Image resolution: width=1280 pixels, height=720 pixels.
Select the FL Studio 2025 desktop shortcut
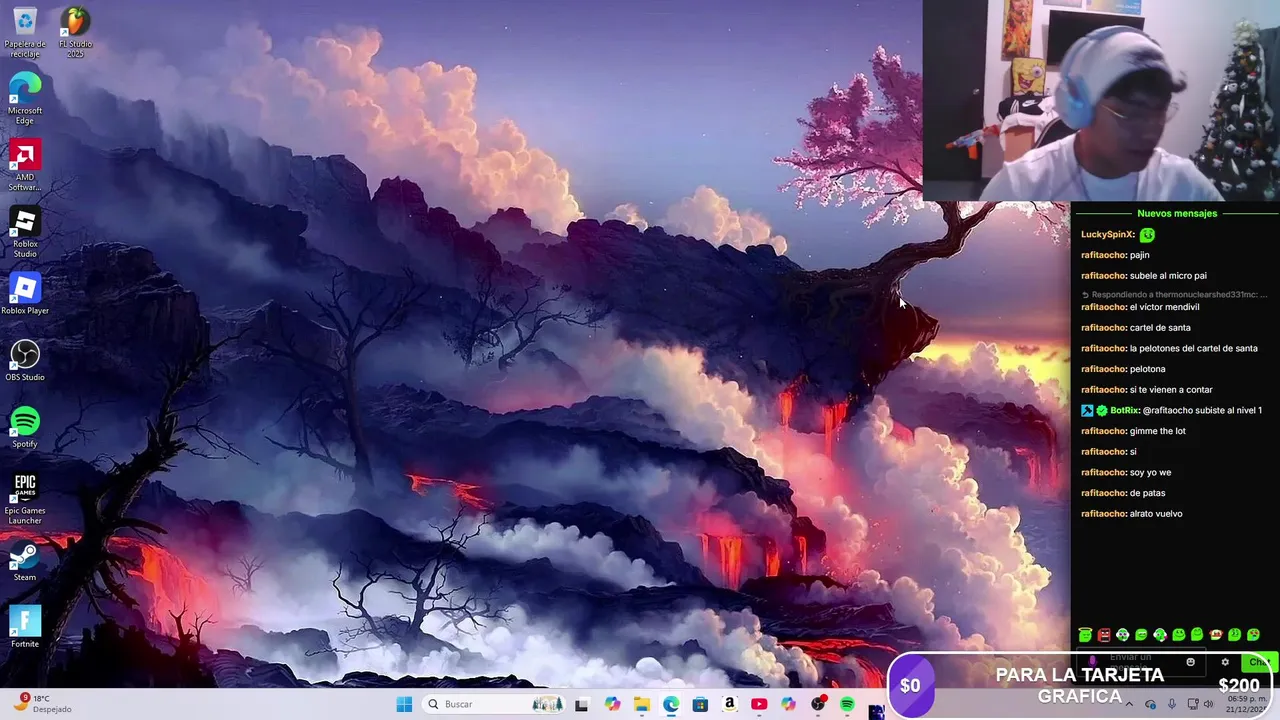point(75,32)
